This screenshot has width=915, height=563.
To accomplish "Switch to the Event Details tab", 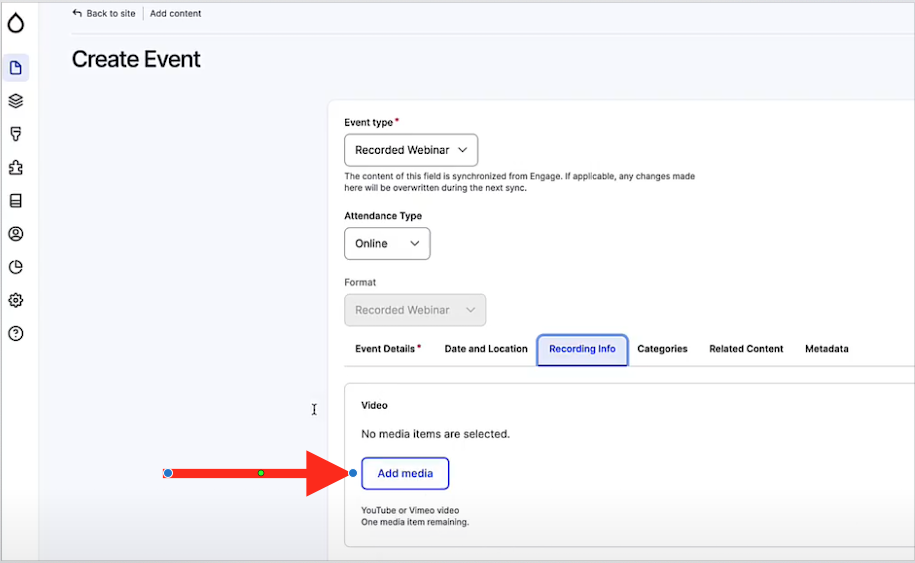I will point(387,349).
